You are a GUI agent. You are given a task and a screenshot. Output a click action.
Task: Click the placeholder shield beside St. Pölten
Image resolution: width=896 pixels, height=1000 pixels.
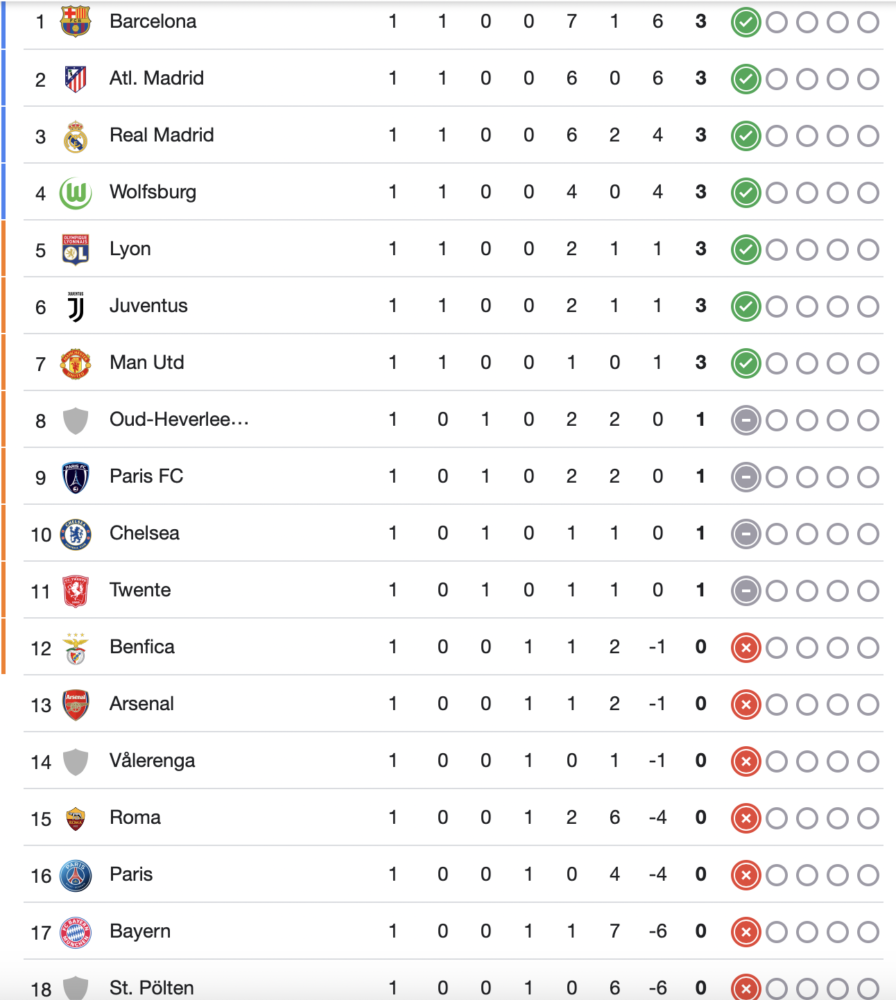point(75,987)
